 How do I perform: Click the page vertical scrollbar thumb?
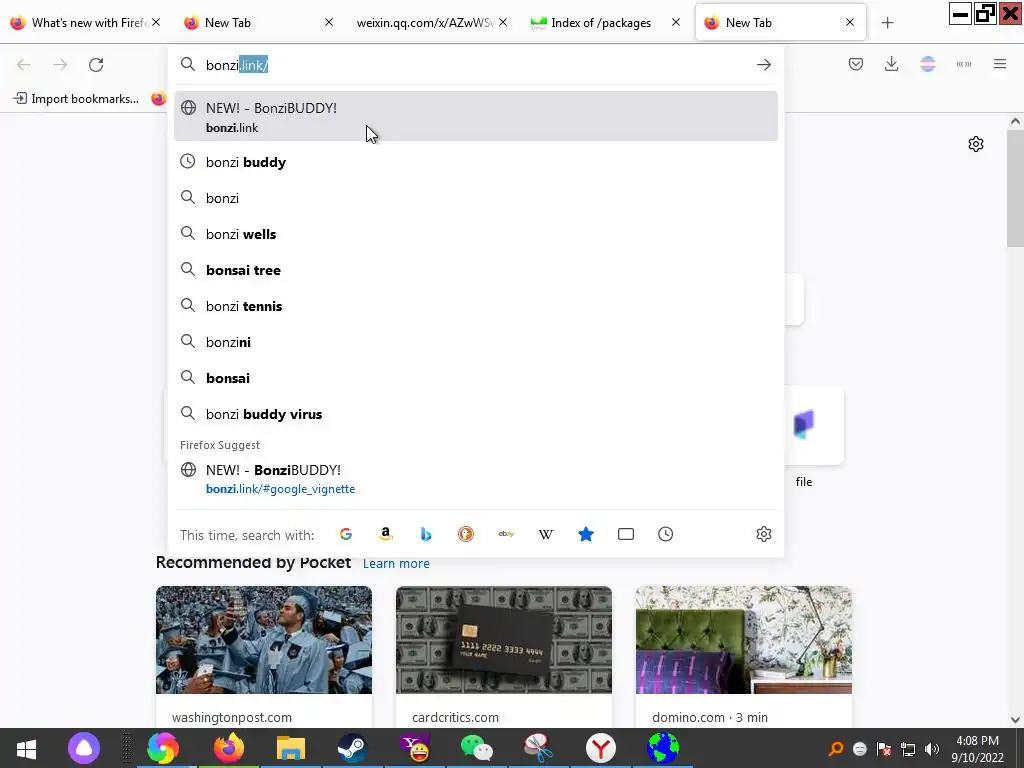(1015, 189)
